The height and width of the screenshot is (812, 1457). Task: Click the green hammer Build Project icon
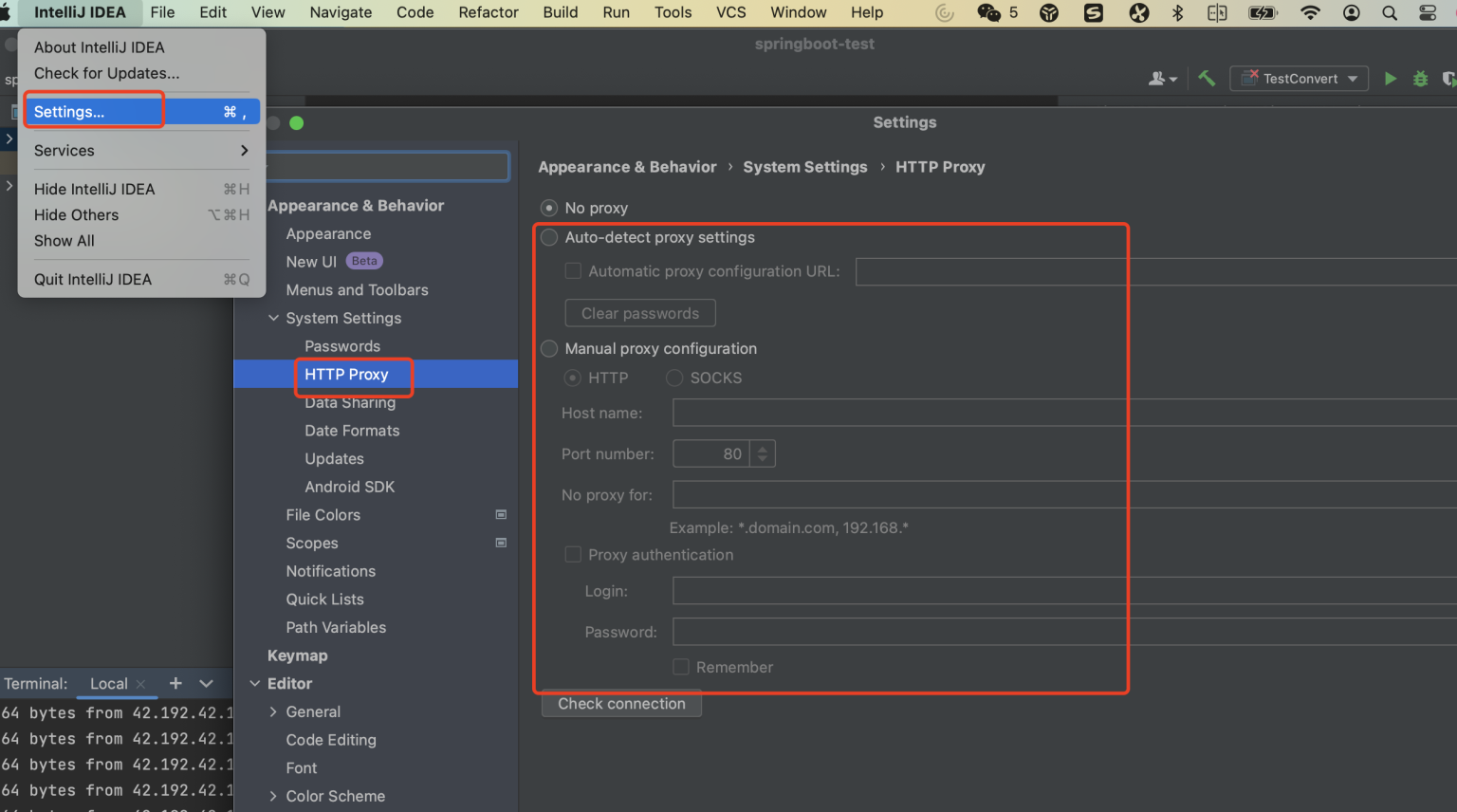(1207, 79)
